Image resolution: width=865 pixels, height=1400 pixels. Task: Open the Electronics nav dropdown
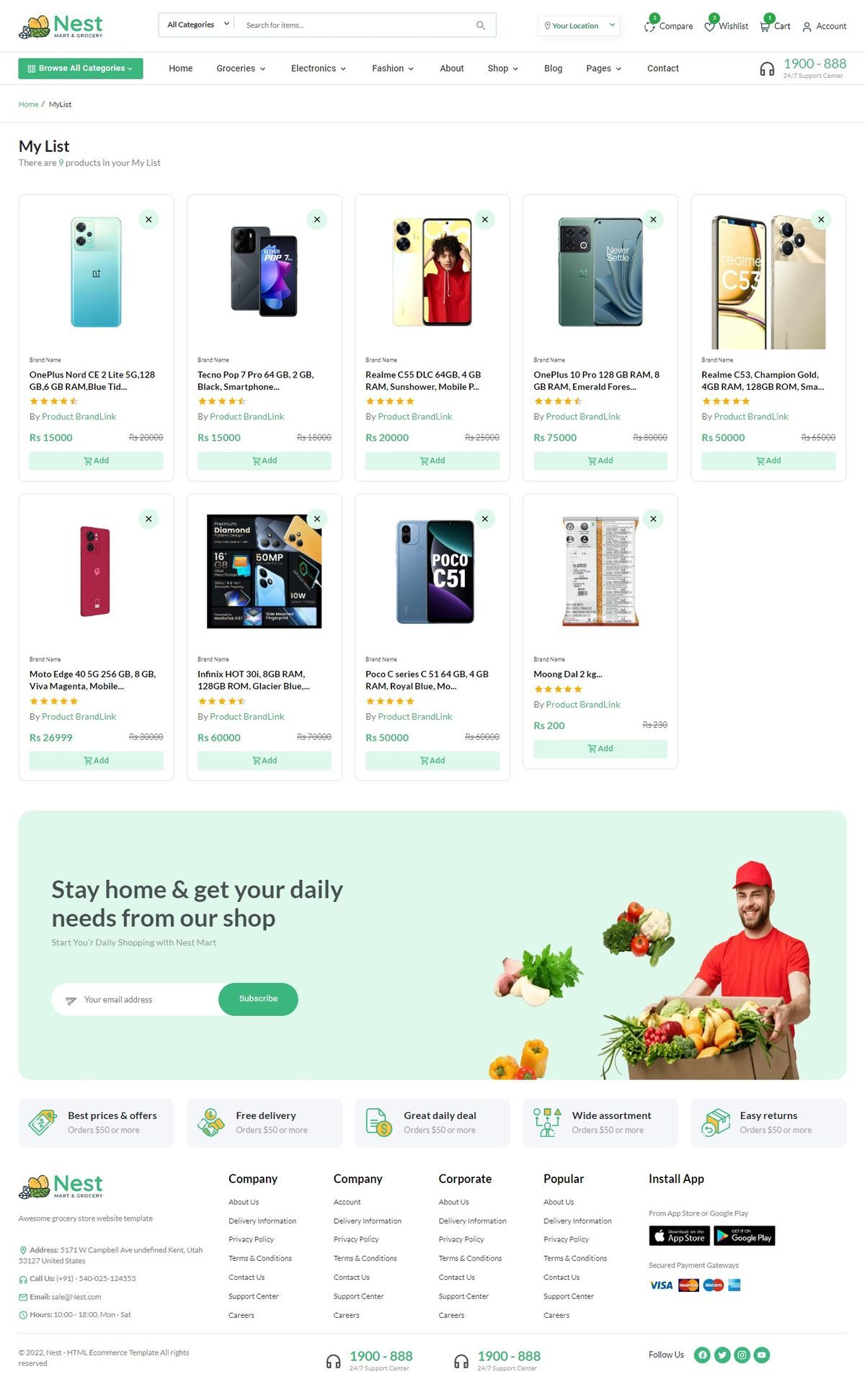(x=319, y=68)
